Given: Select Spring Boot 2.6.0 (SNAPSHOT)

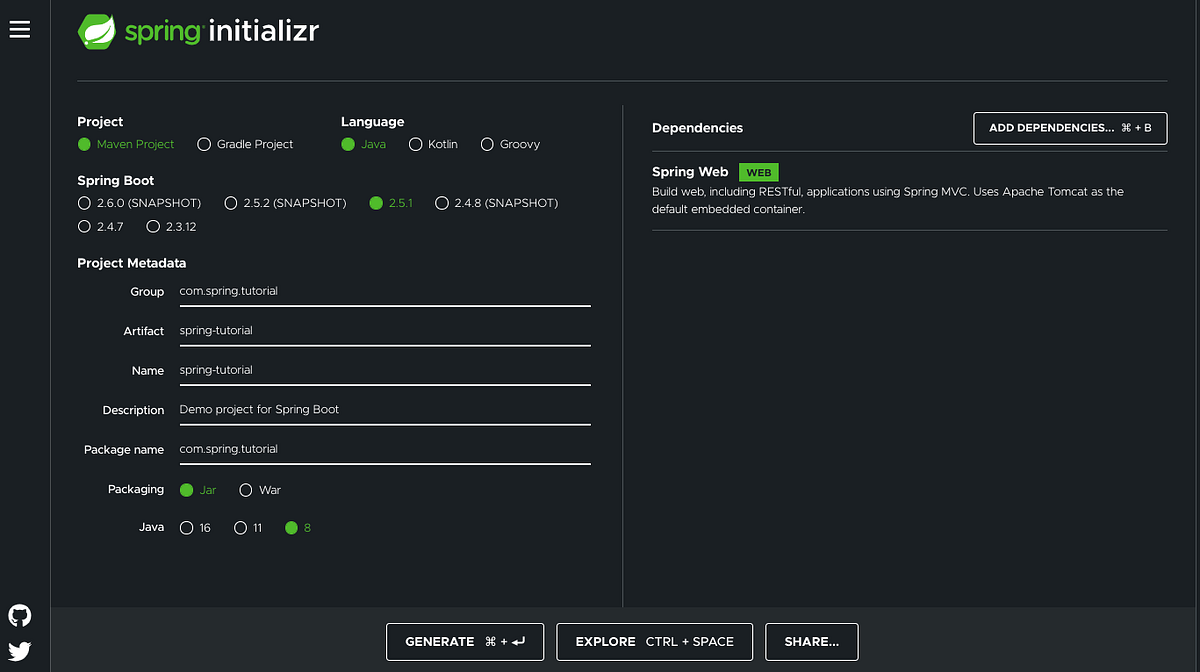Looking at the screenshot, I should click(84, 202).
